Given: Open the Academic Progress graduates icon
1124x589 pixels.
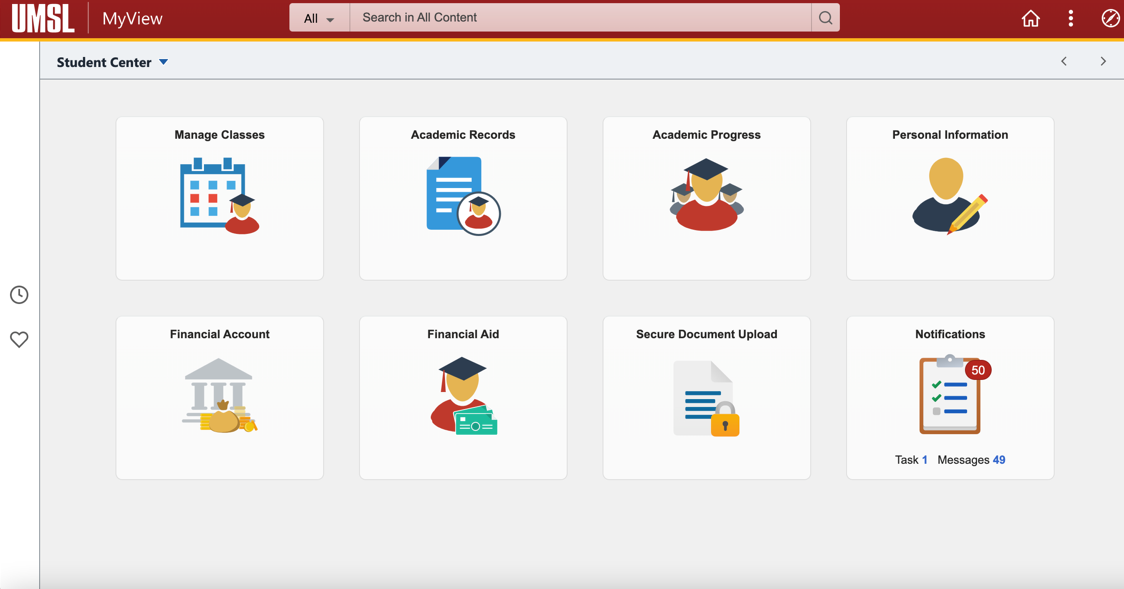Looking at the screenshot, I should point(707,195).
